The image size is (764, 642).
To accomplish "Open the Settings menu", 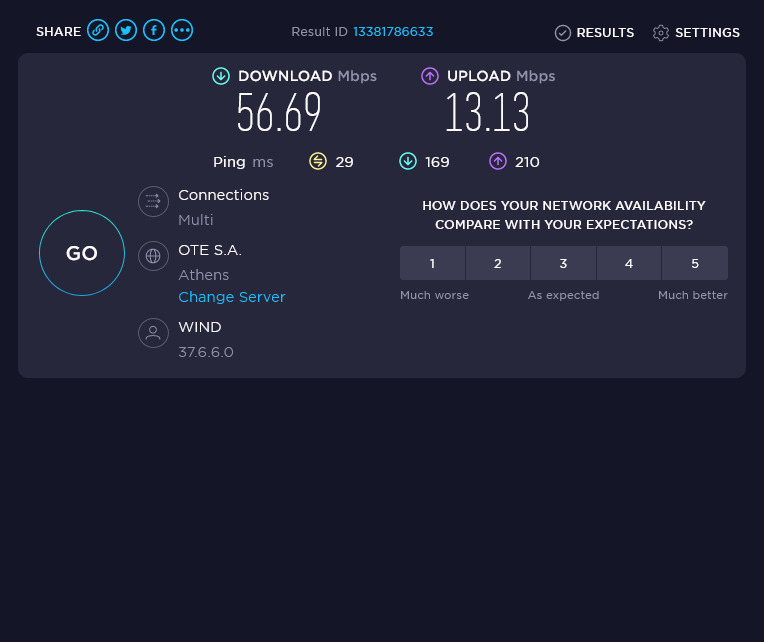I will (697, 33).
